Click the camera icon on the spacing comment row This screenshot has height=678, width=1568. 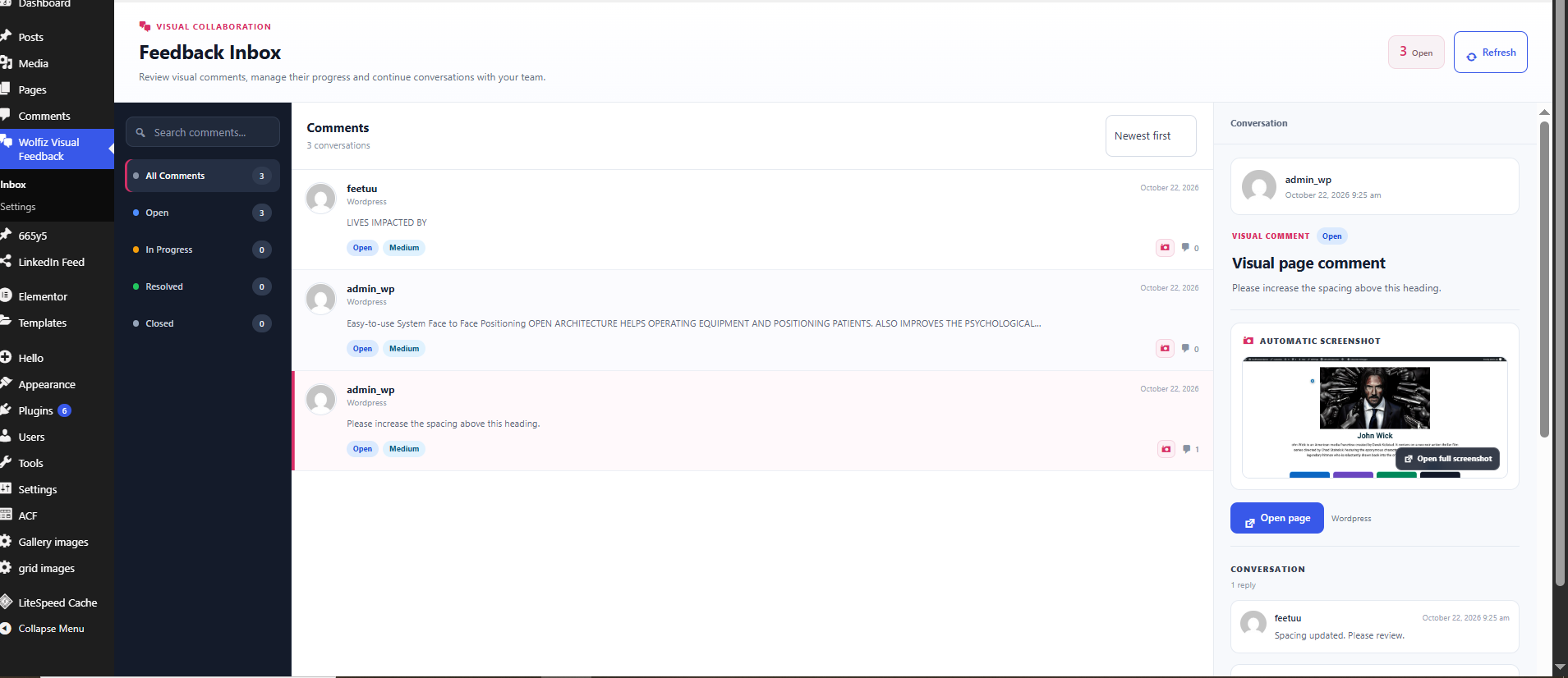pyautogui.click(x=1166, y=449)
